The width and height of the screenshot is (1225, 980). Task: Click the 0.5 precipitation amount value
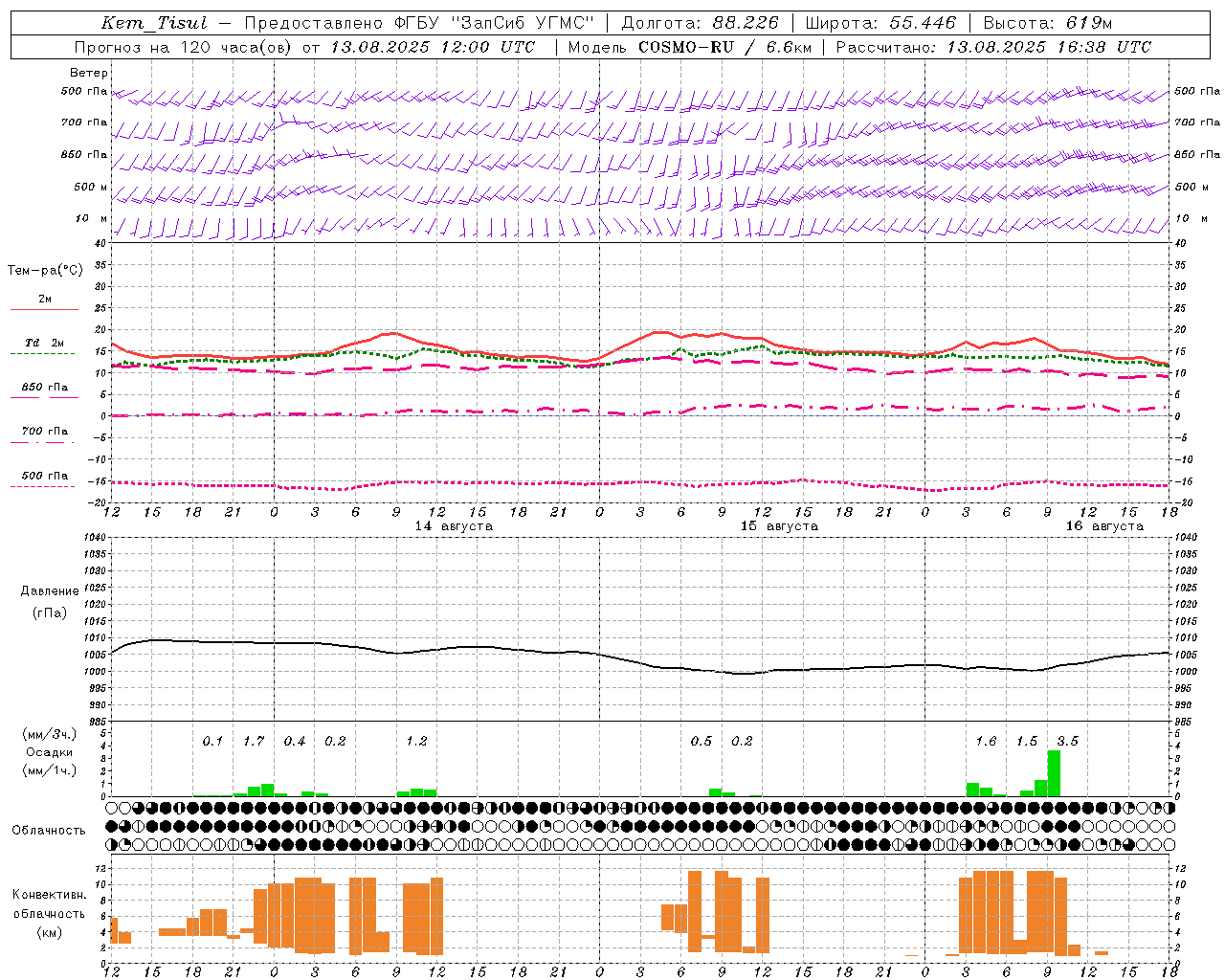(702, 741)
